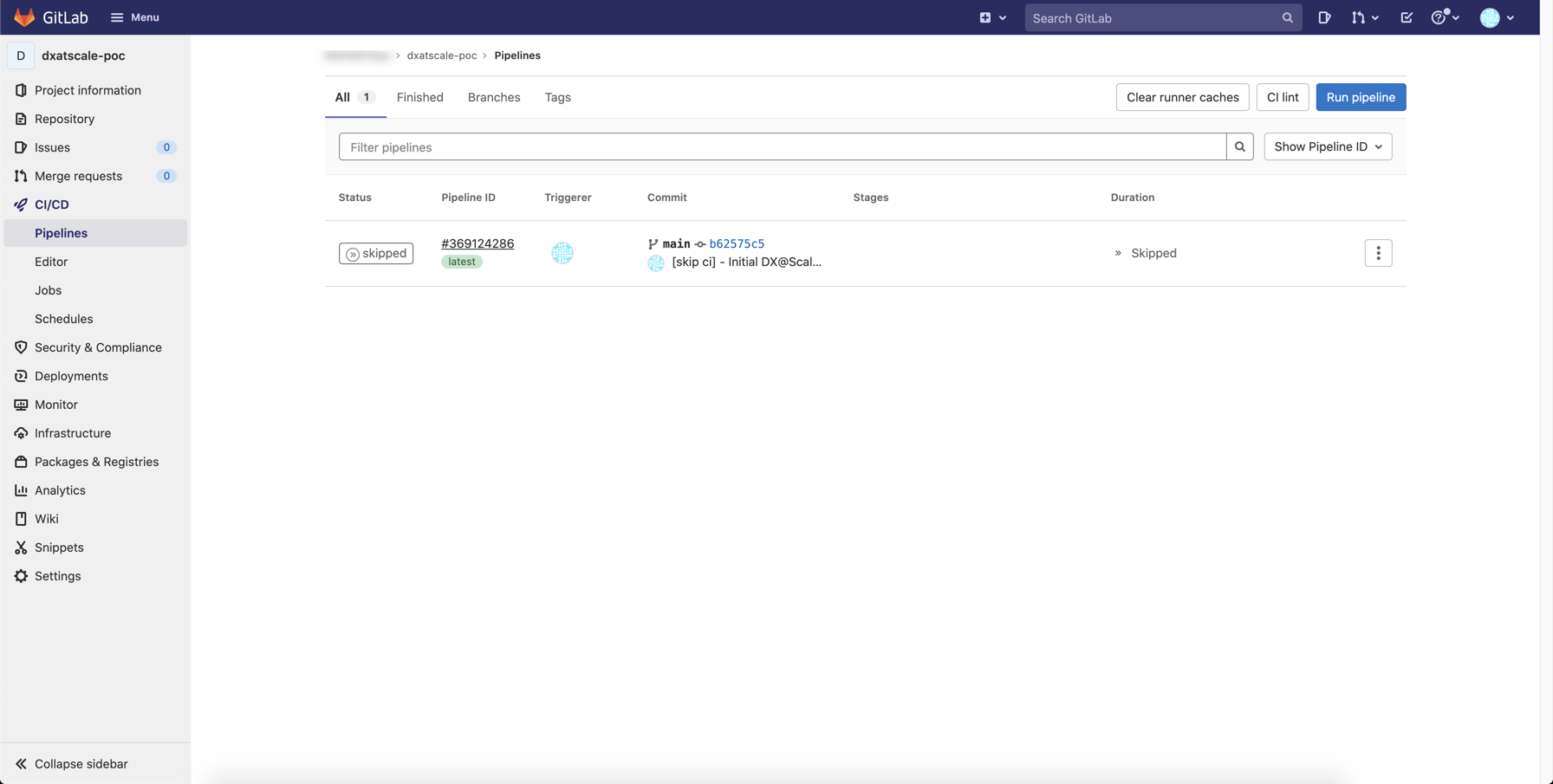Open Infrastructure in sidebar
Screen dimensions: 1553x784
[95, 433]
